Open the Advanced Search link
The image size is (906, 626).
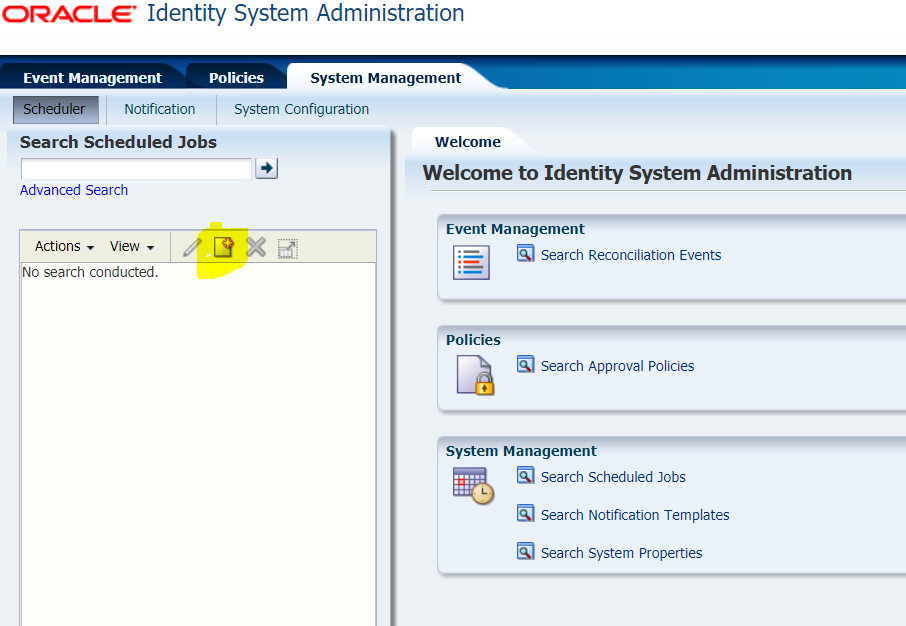coord(73,189)
